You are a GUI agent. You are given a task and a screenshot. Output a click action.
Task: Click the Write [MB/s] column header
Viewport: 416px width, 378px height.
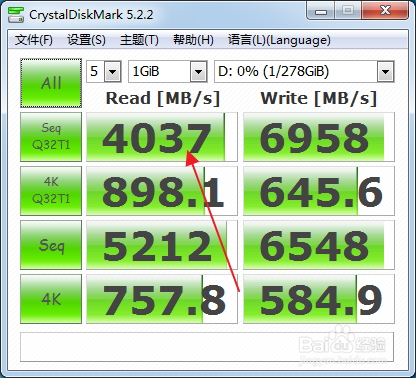click(x=319, y=98)
